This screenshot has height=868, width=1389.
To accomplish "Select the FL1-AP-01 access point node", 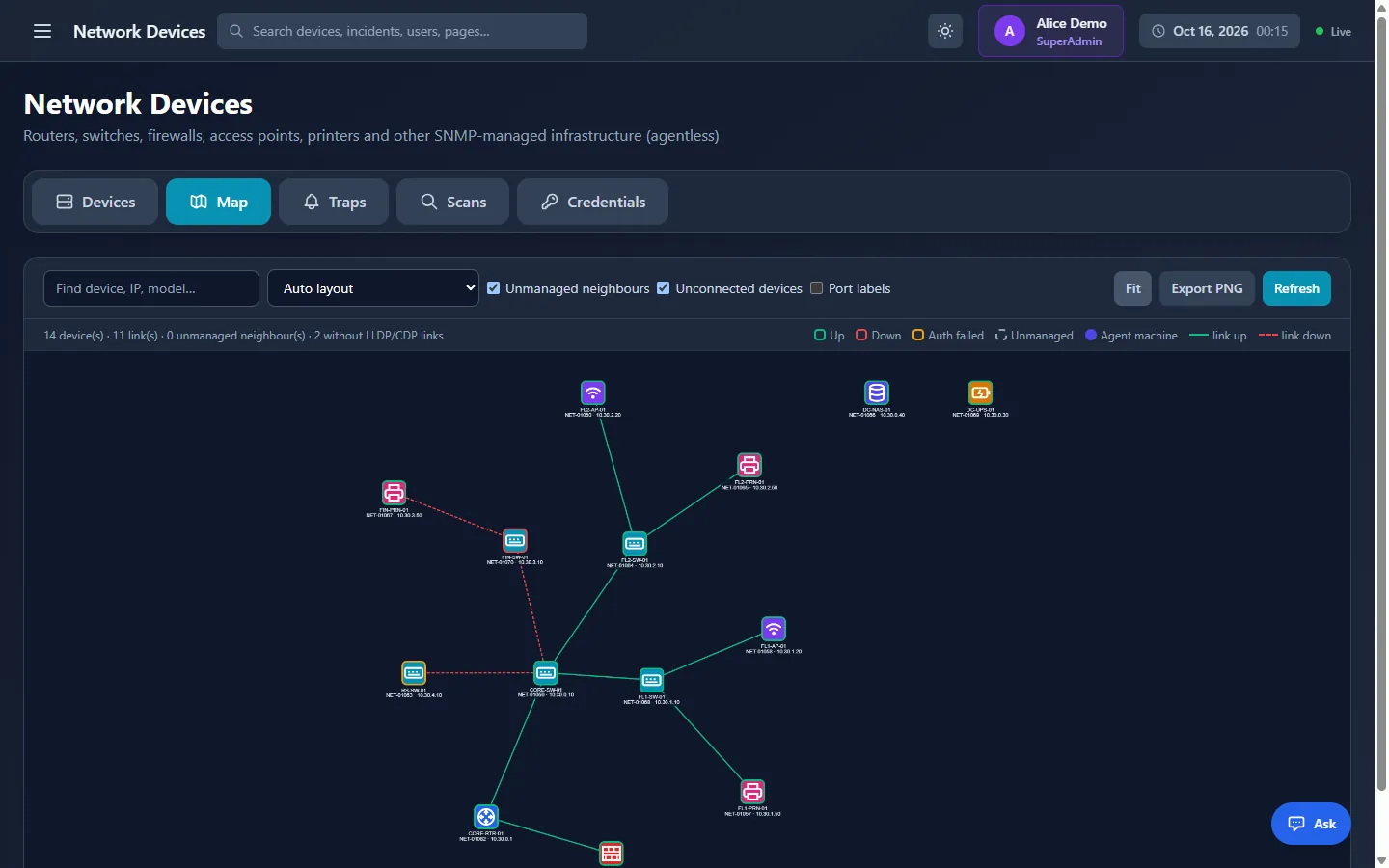I will pos(774,629).
